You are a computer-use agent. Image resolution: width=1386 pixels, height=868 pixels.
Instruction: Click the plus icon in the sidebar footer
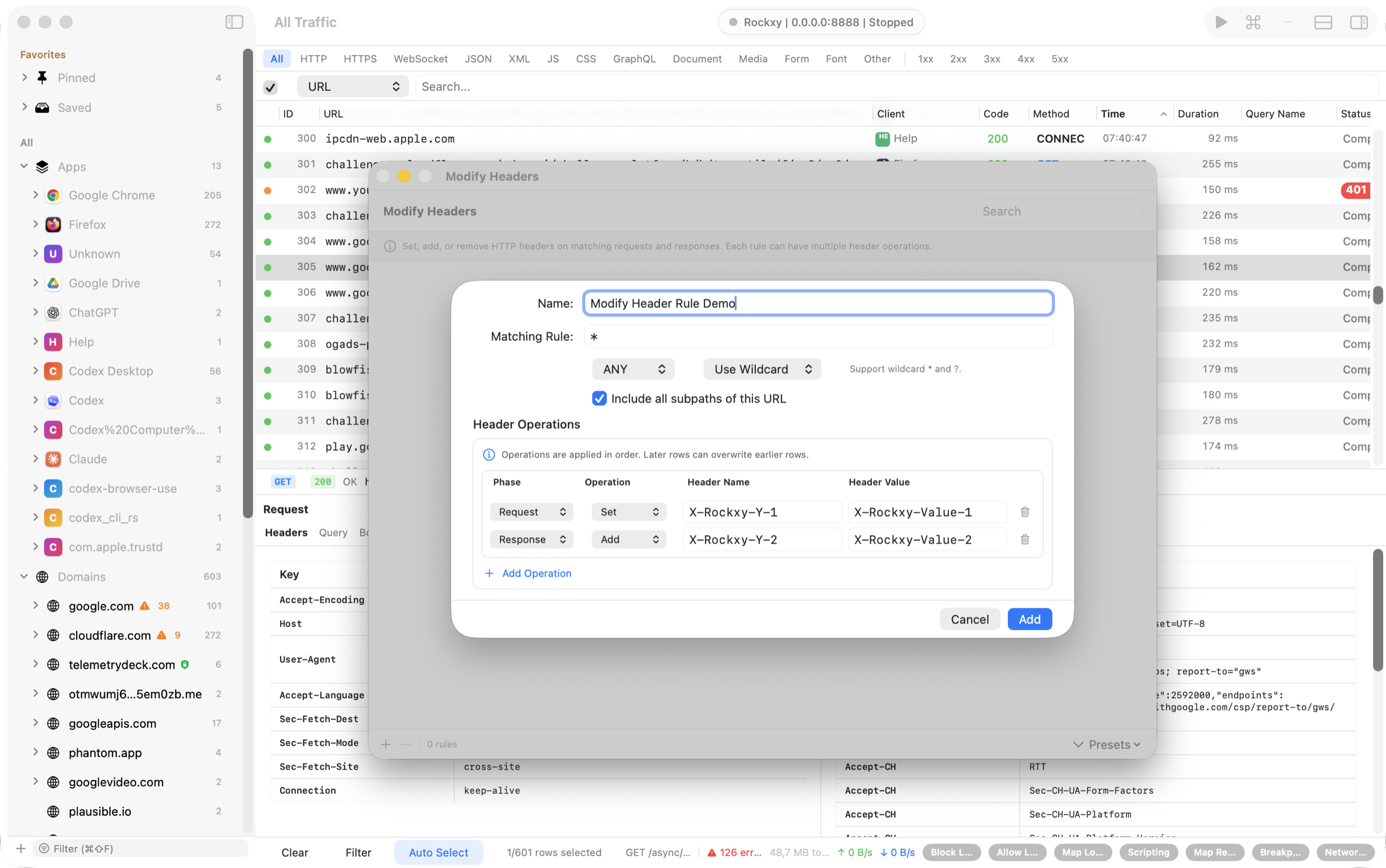pyautogui.click(x=20, y=848)
